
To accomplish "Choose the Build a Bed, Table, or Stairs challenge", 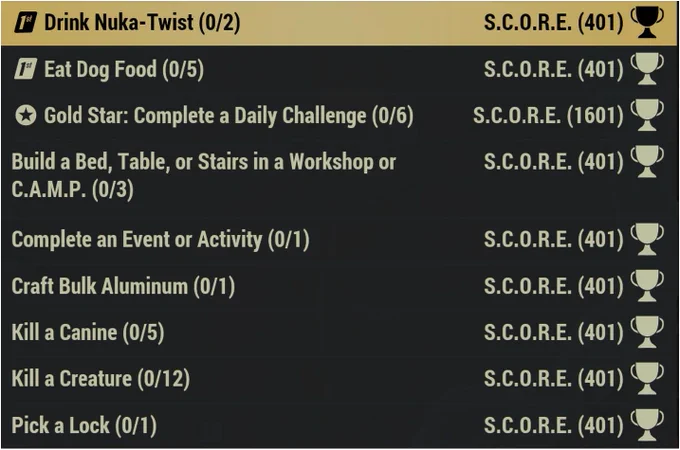I will coord(339,177).
